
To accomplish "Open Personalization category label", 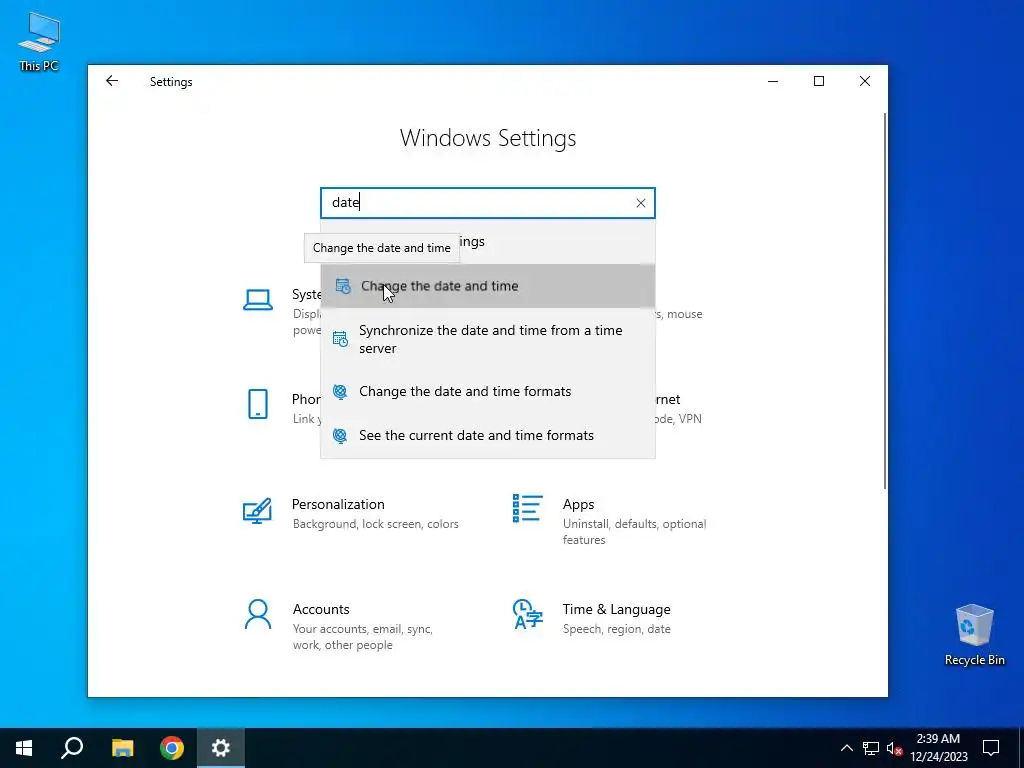I will tap(338, 504).
